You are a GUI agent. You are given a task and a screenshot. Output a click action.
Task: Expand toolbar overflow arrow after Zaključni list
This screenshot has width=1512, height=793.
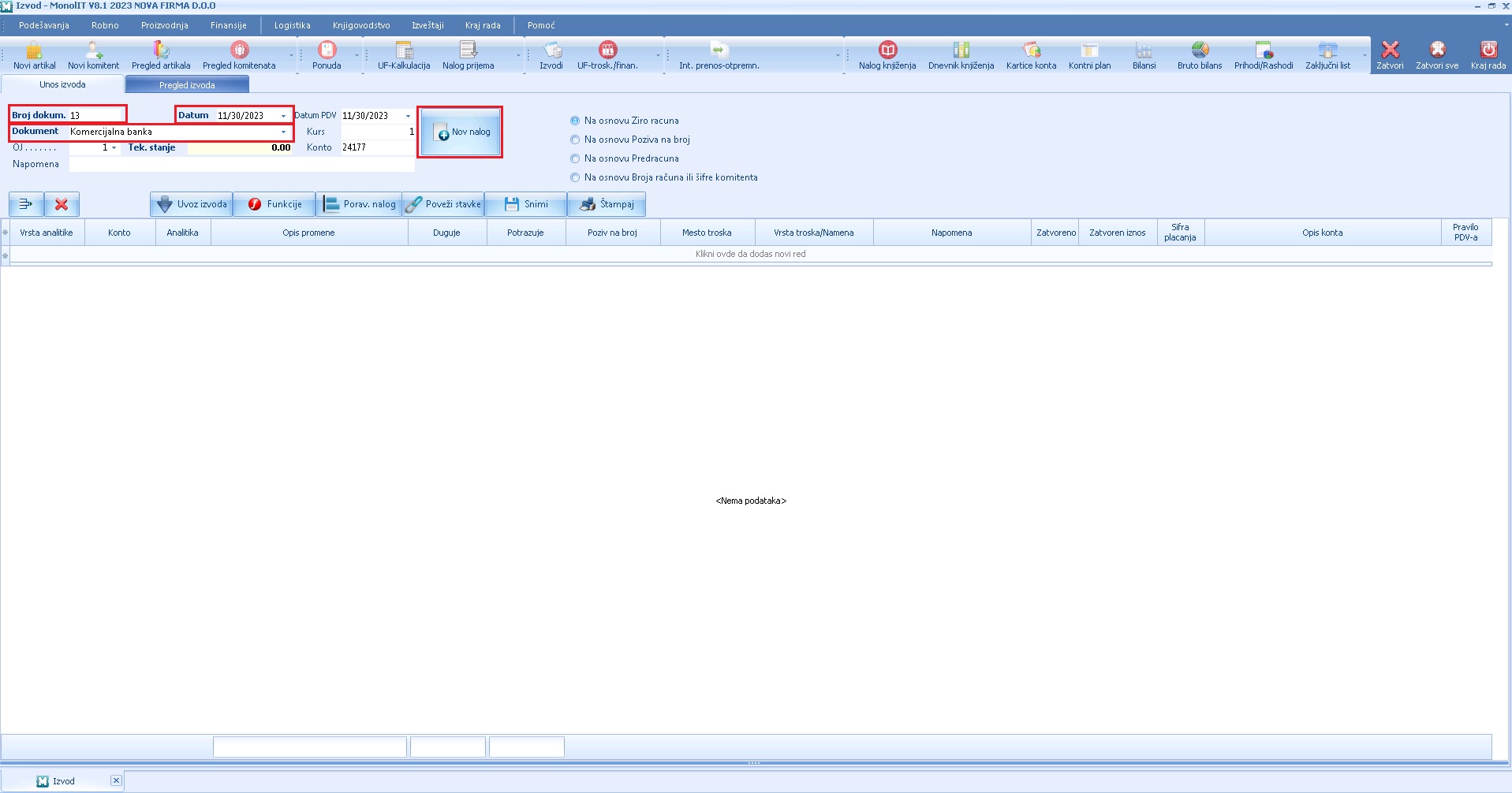tap(1365, 55)
